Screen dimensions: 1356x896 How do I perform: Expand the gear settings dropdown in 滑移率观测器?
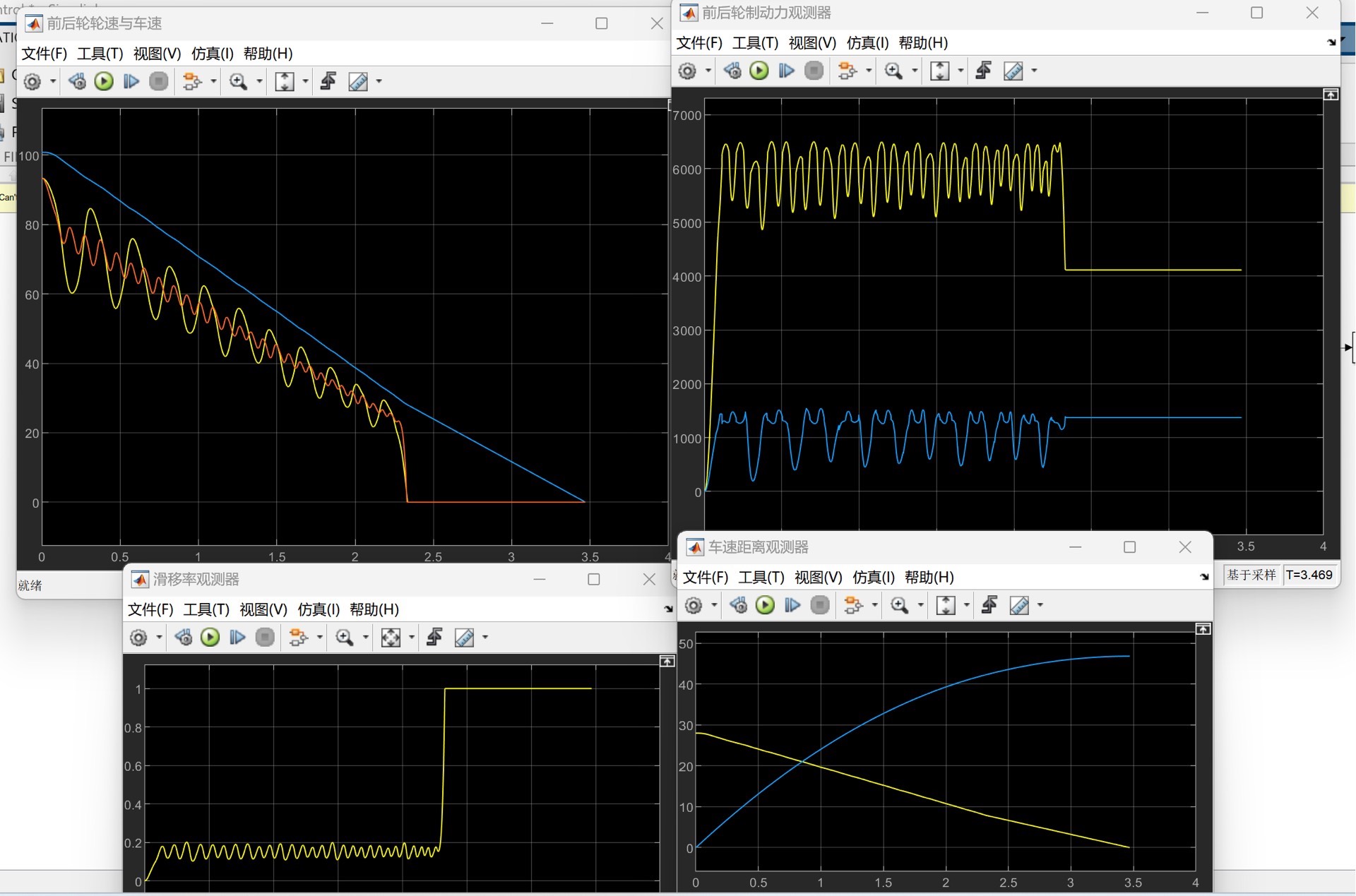pyautogui.click(x=157, y=637)
